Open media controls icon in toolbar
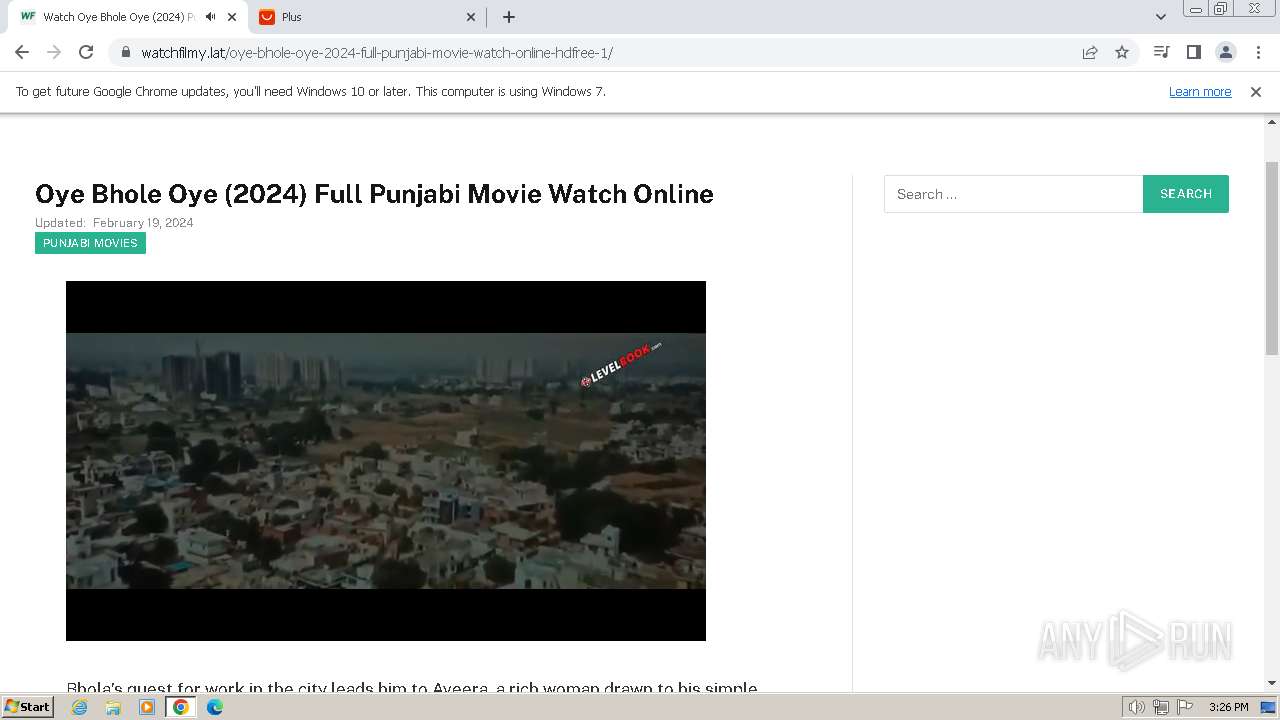 1161,52
